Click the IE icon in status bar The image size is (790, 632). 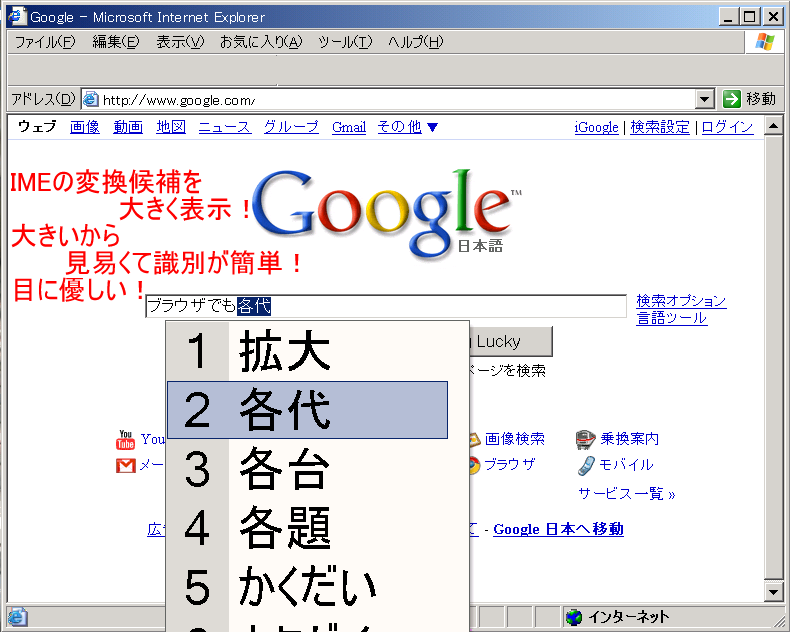[18, 617]
